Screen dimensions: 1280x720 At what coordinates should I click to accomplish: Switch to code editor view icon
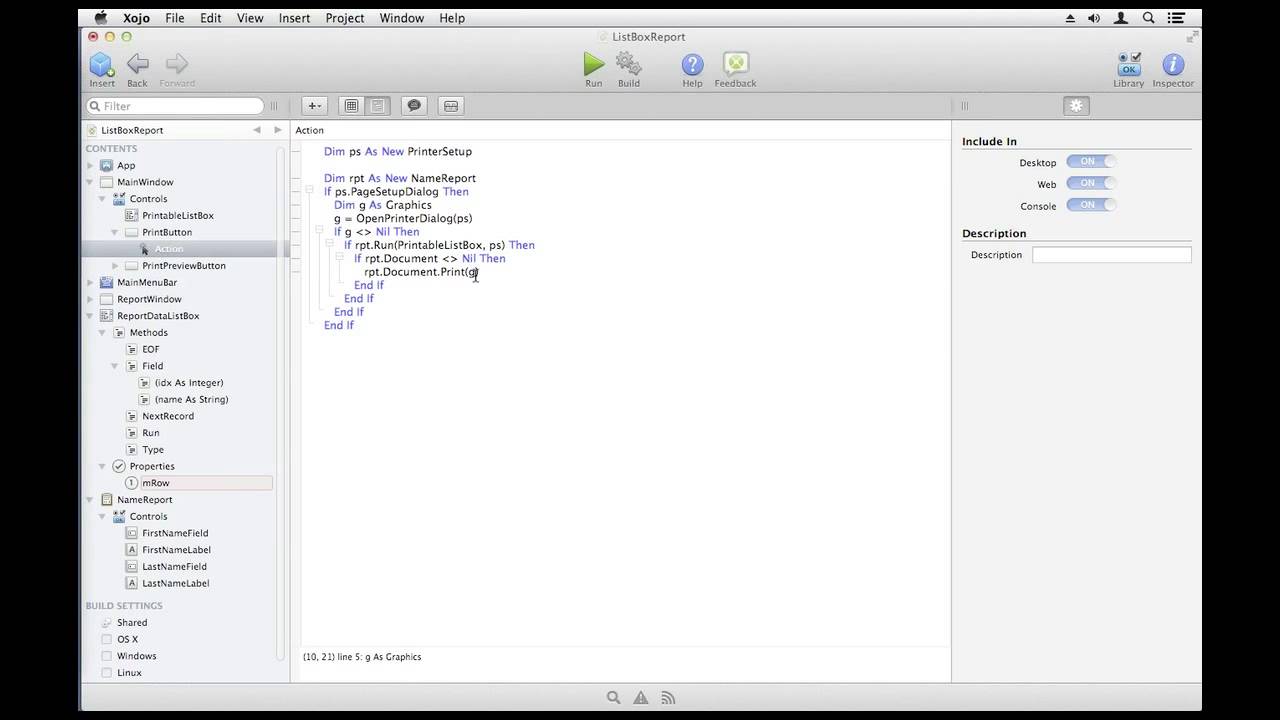click(x=377, y=106)
